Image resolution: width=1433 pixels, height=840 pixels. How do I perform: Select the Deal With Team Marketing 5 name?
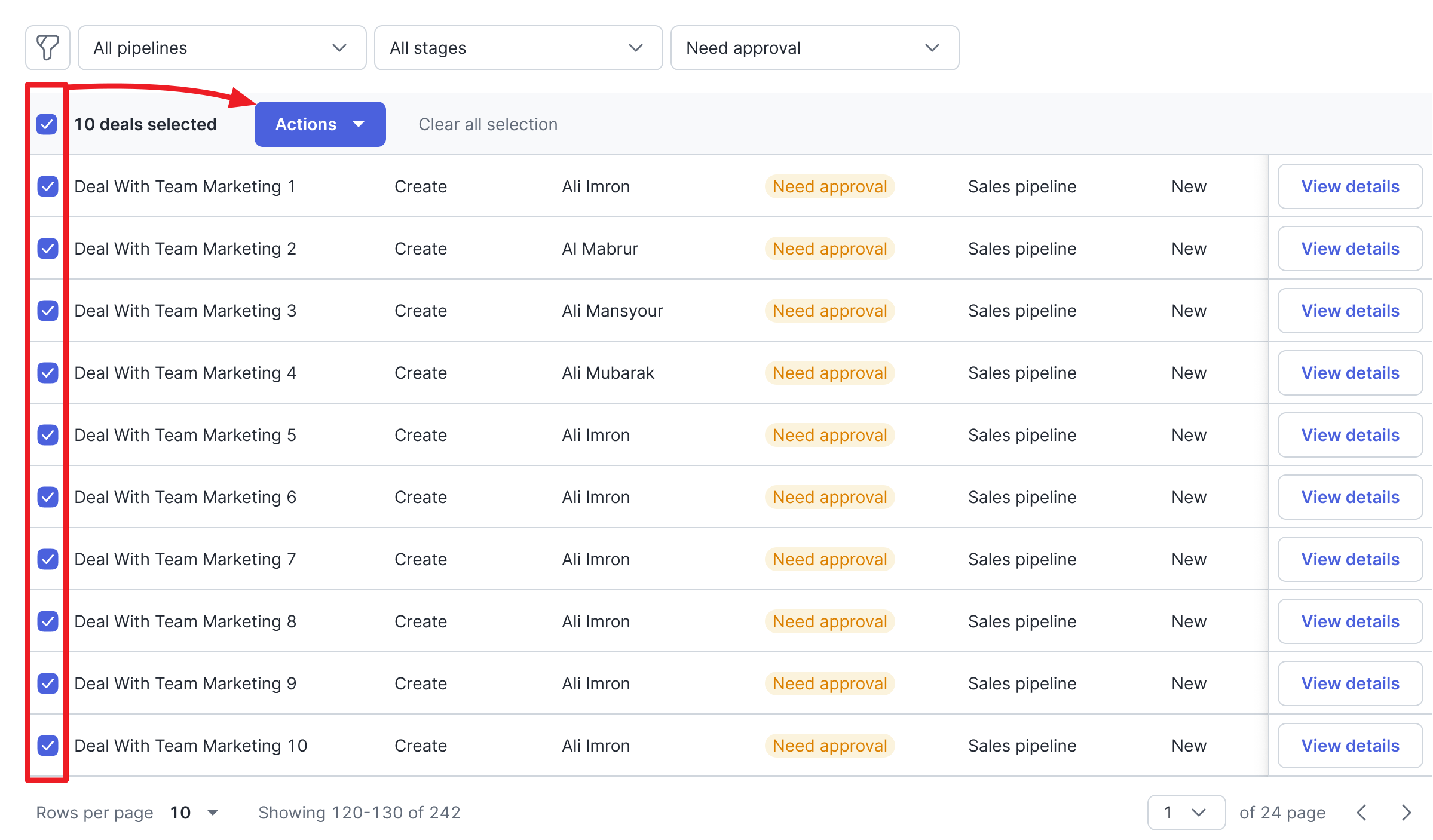(x=185, y=435)
